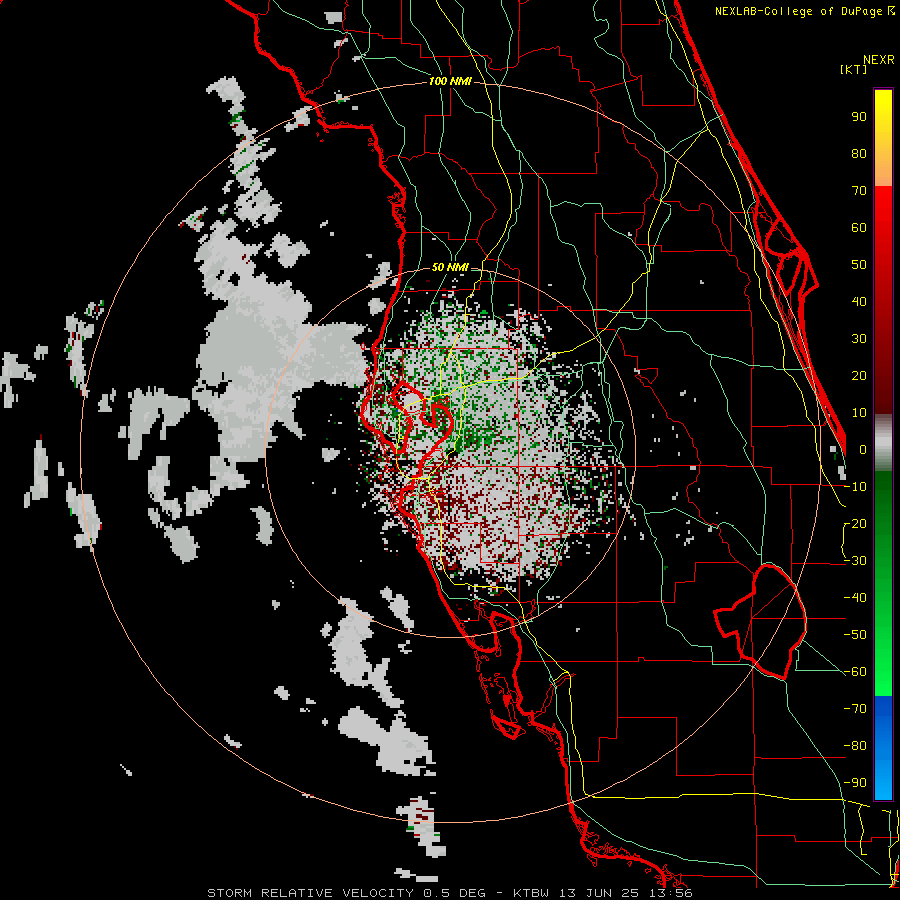Click the 13:56 time stamp in caption
900x900 pixels.
[x=670, y=893]
